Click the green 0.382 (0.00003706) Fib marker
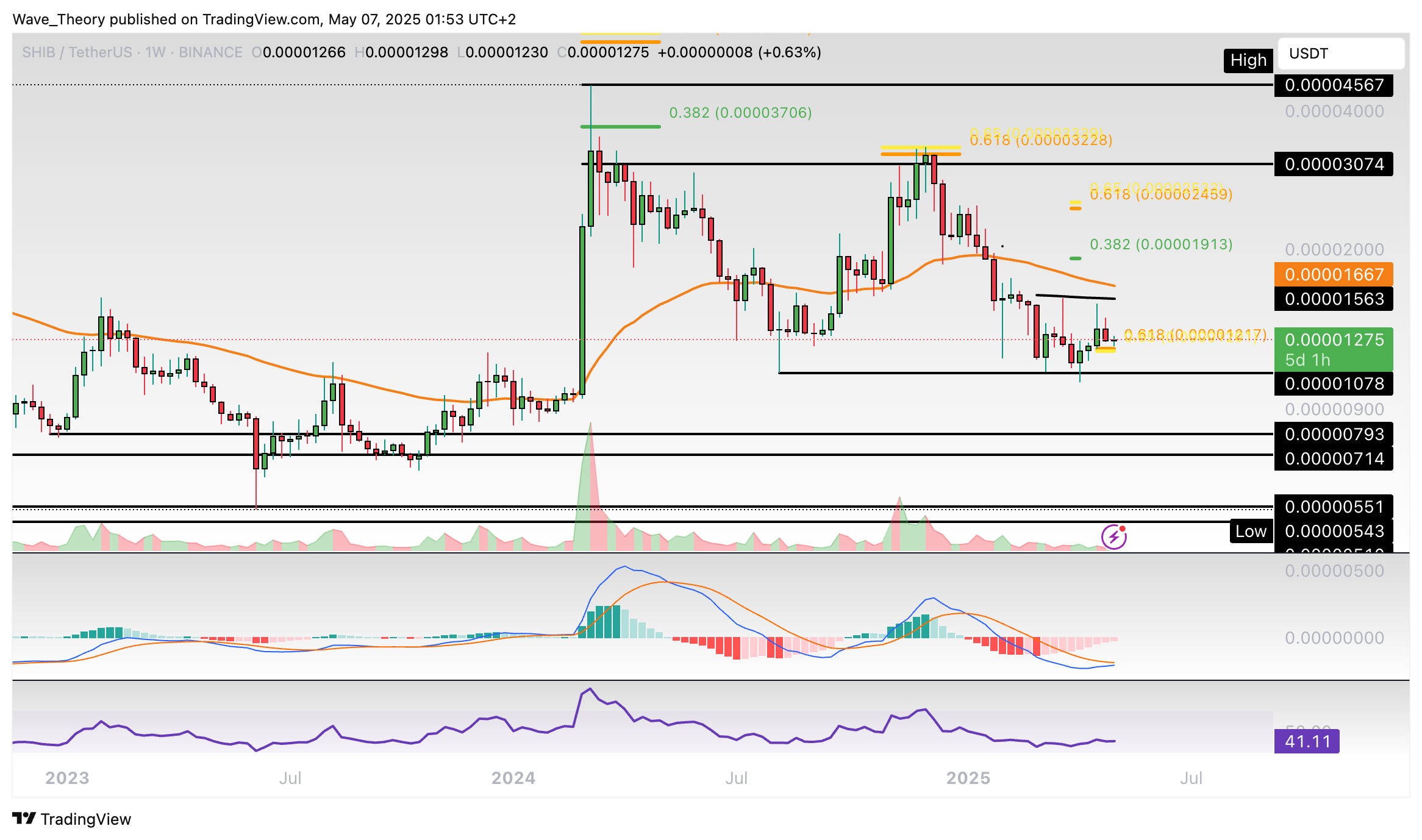This screenshot has height=840, width=1422. pos(740,113)
